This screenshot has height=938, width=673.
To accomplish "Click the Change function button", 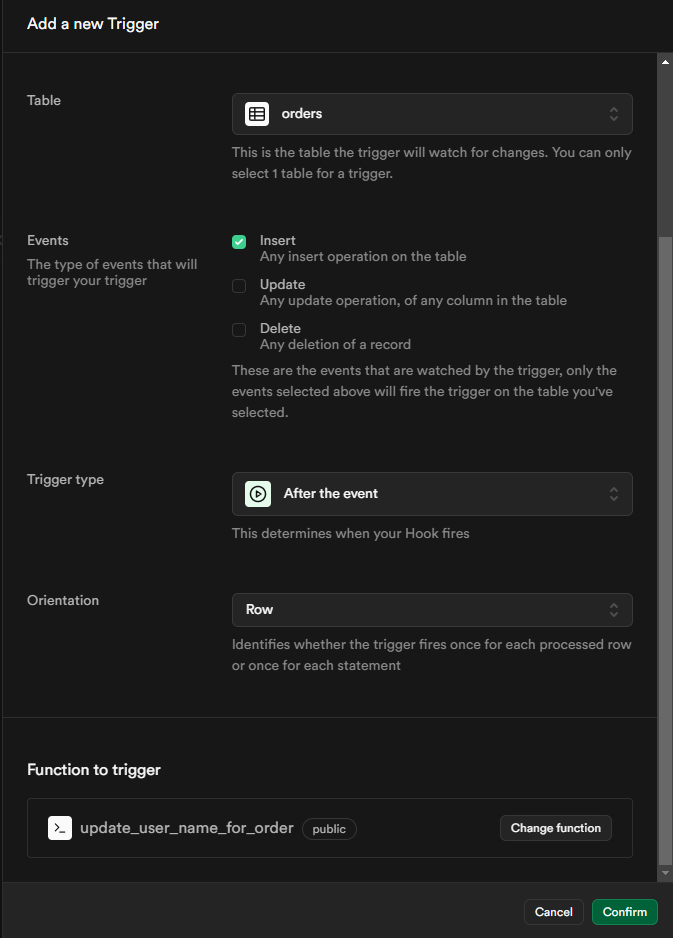I will pos(555,827).
